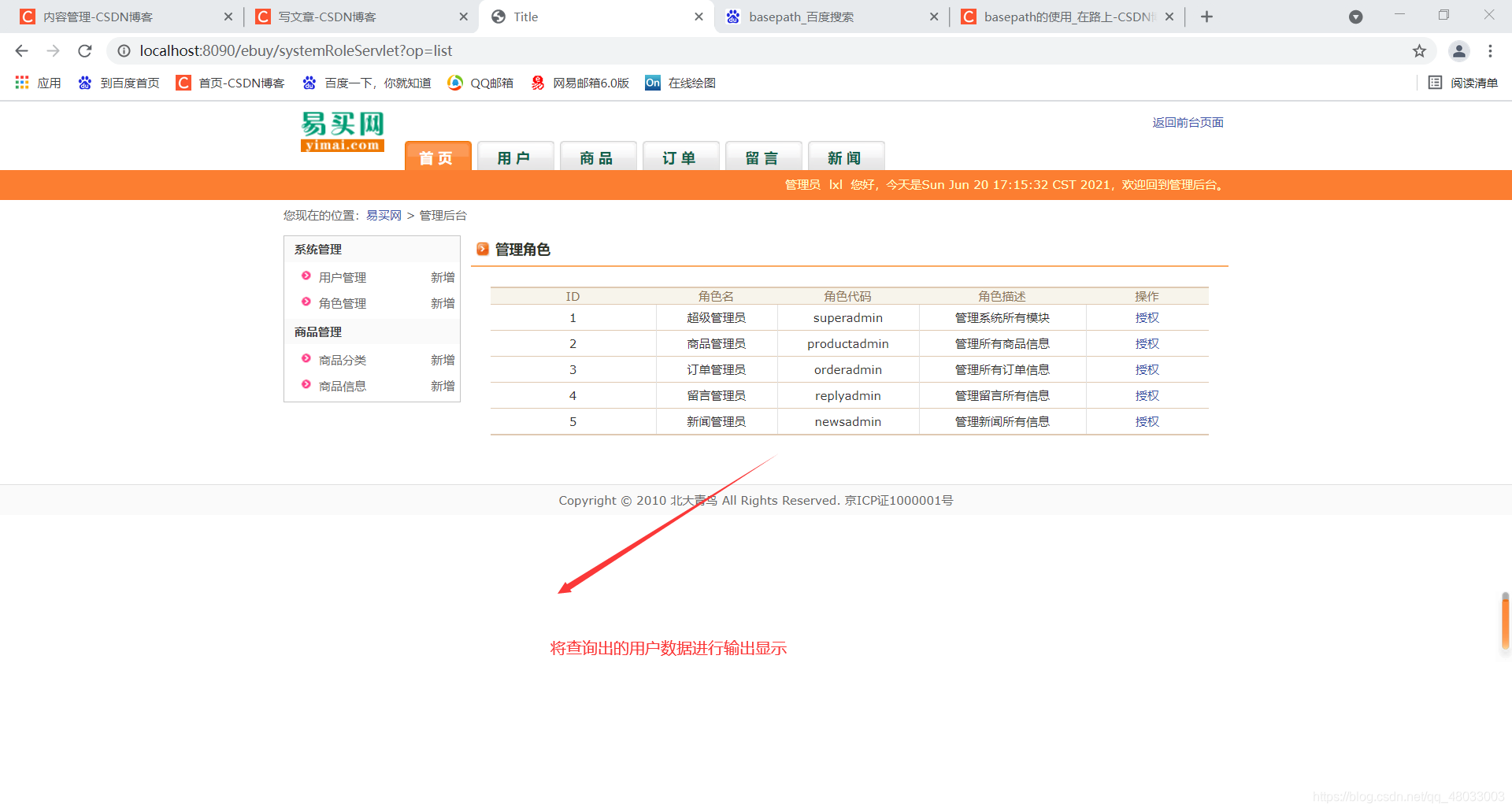The height and width of the screenshot is (811, 1512).
Task: Click the site info icon in address bar
Action: [x=124, y=51]
